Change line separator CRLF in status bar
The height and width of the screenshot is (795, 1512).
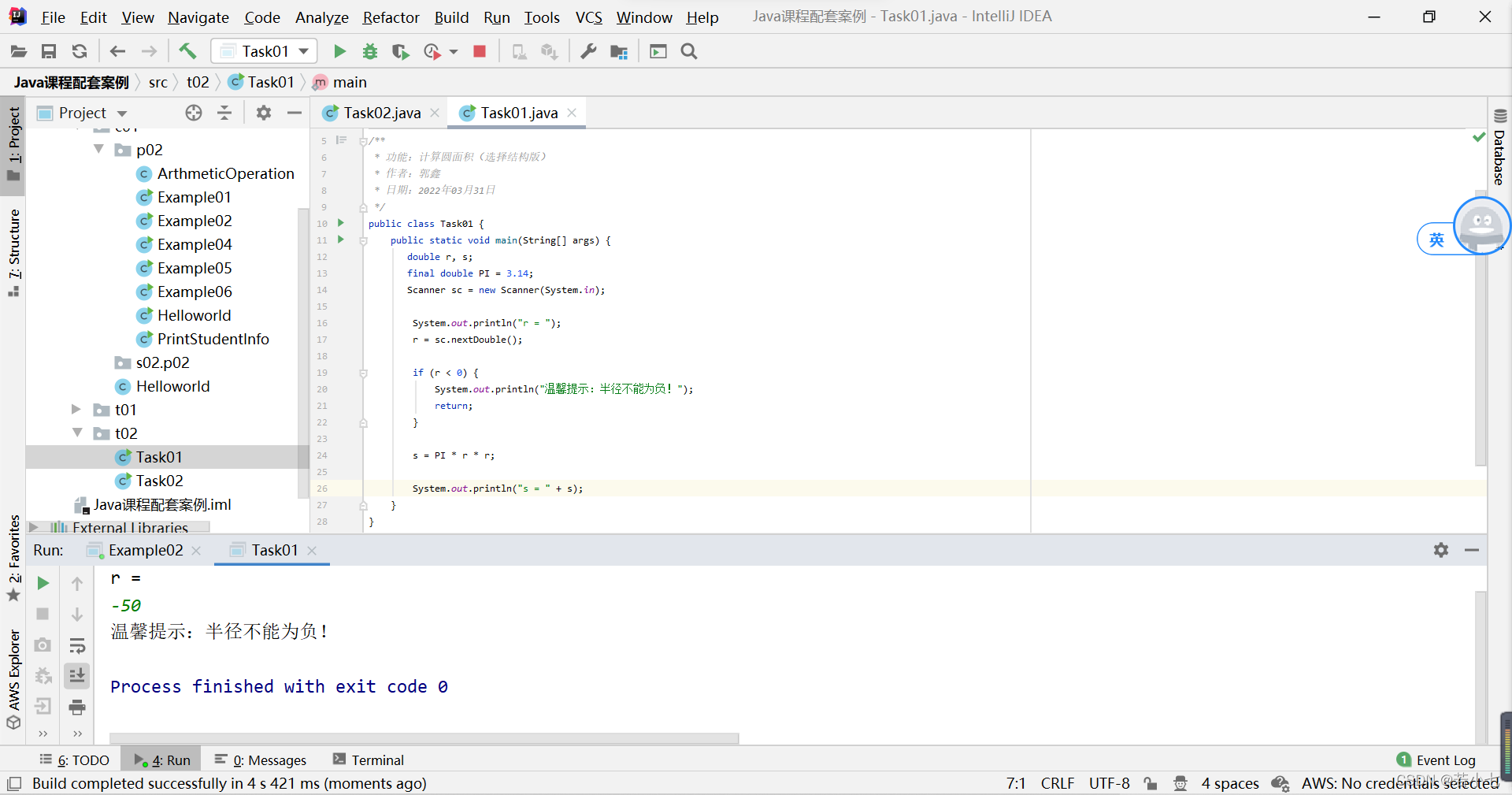pyautogui.click(x=1057, y=783)
